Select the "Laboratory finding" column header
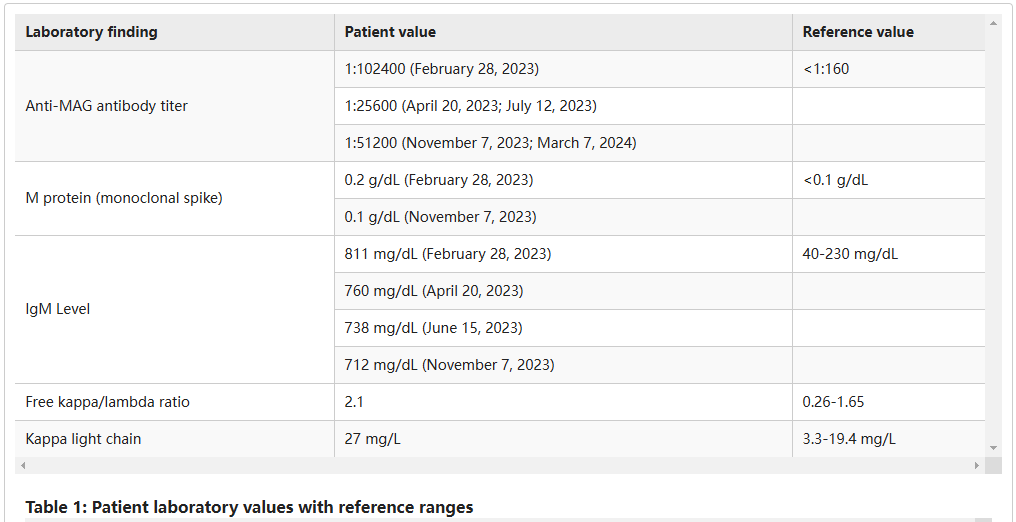The image size is (1016, 522). tap(91, 32)
